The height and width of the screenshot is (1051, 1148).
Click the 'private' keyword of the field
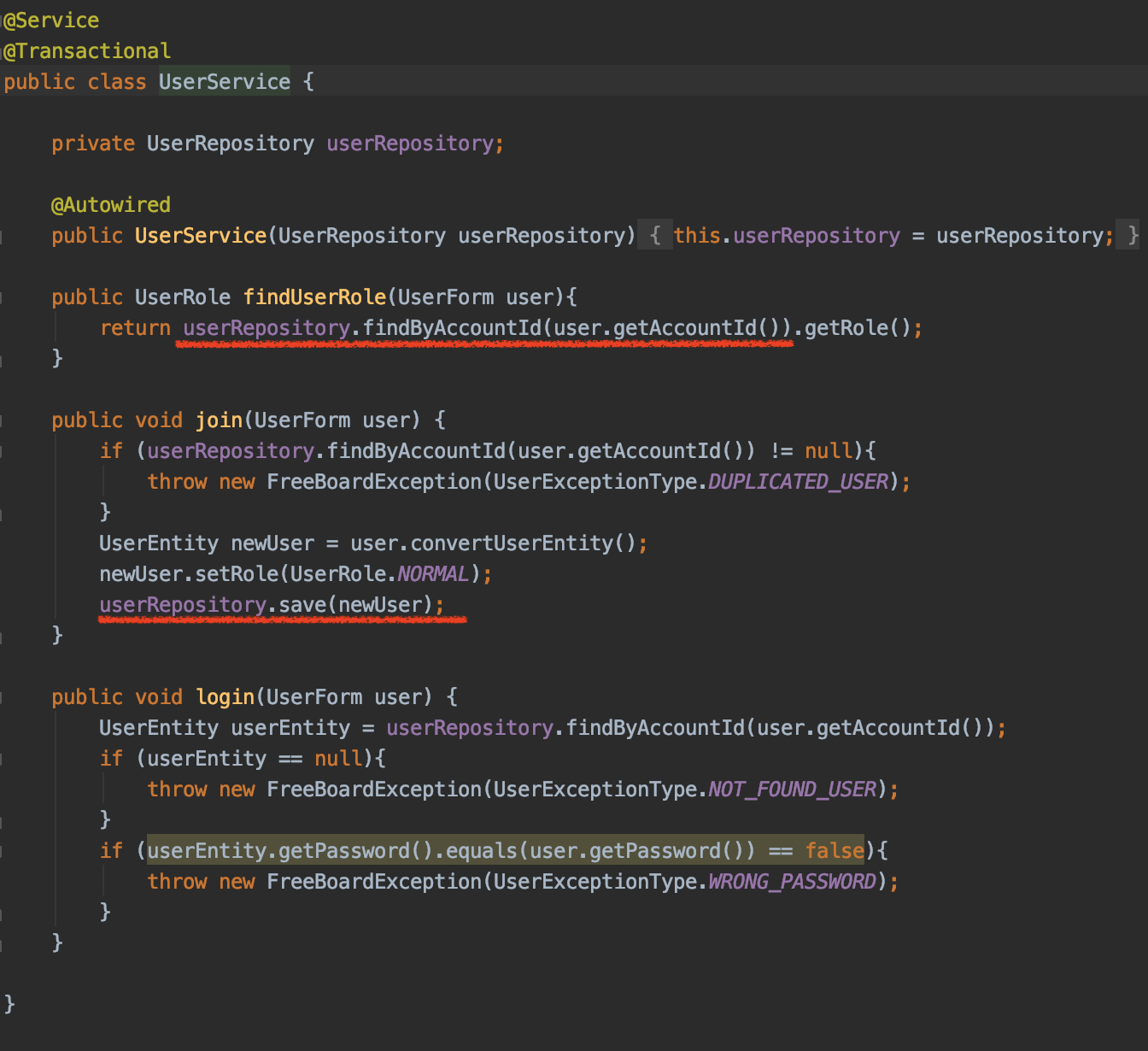(x=93, y=144)
